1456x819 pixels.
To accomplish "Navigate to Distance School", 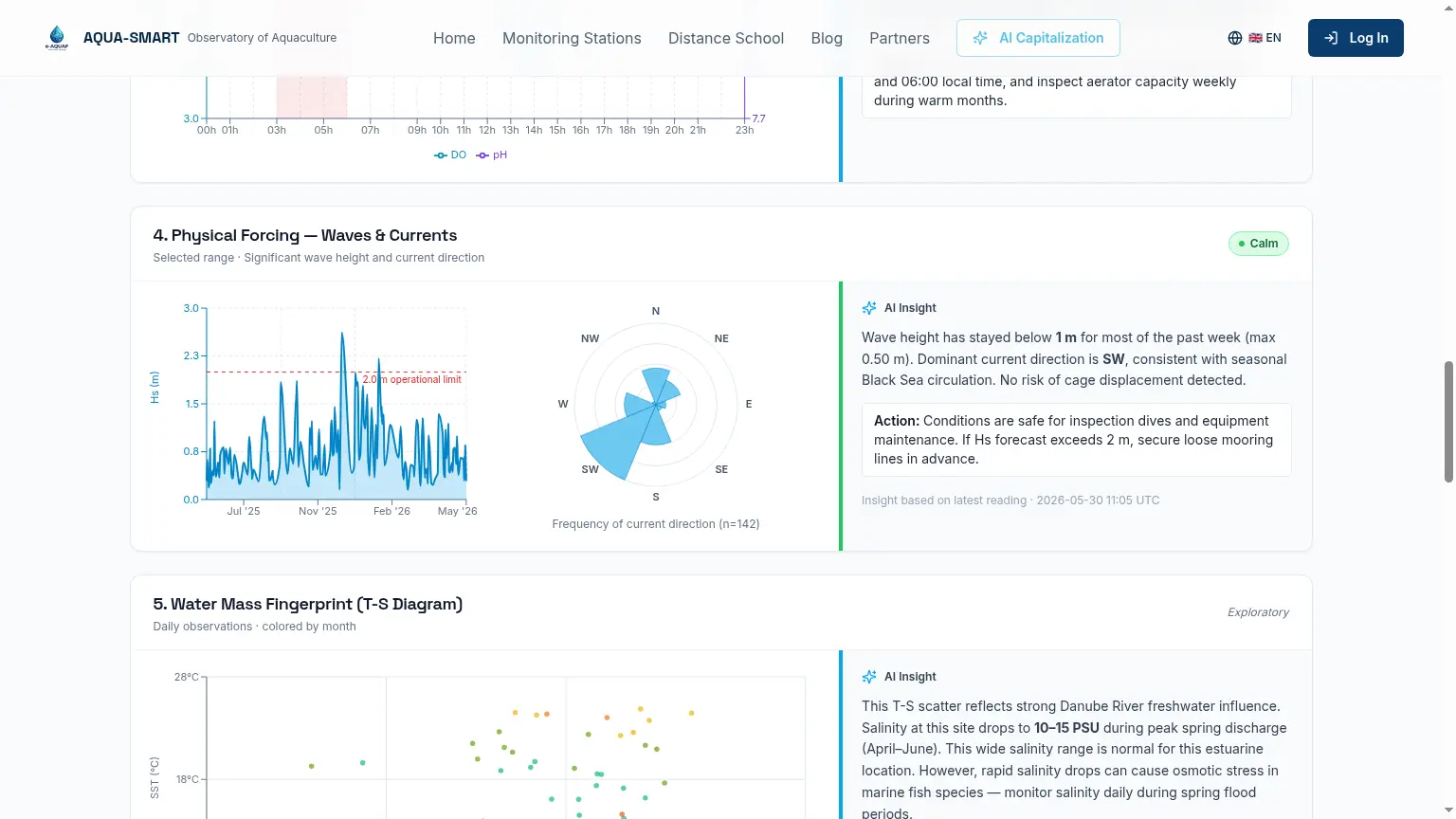I will pyautogui.click(x=726, y=38).
